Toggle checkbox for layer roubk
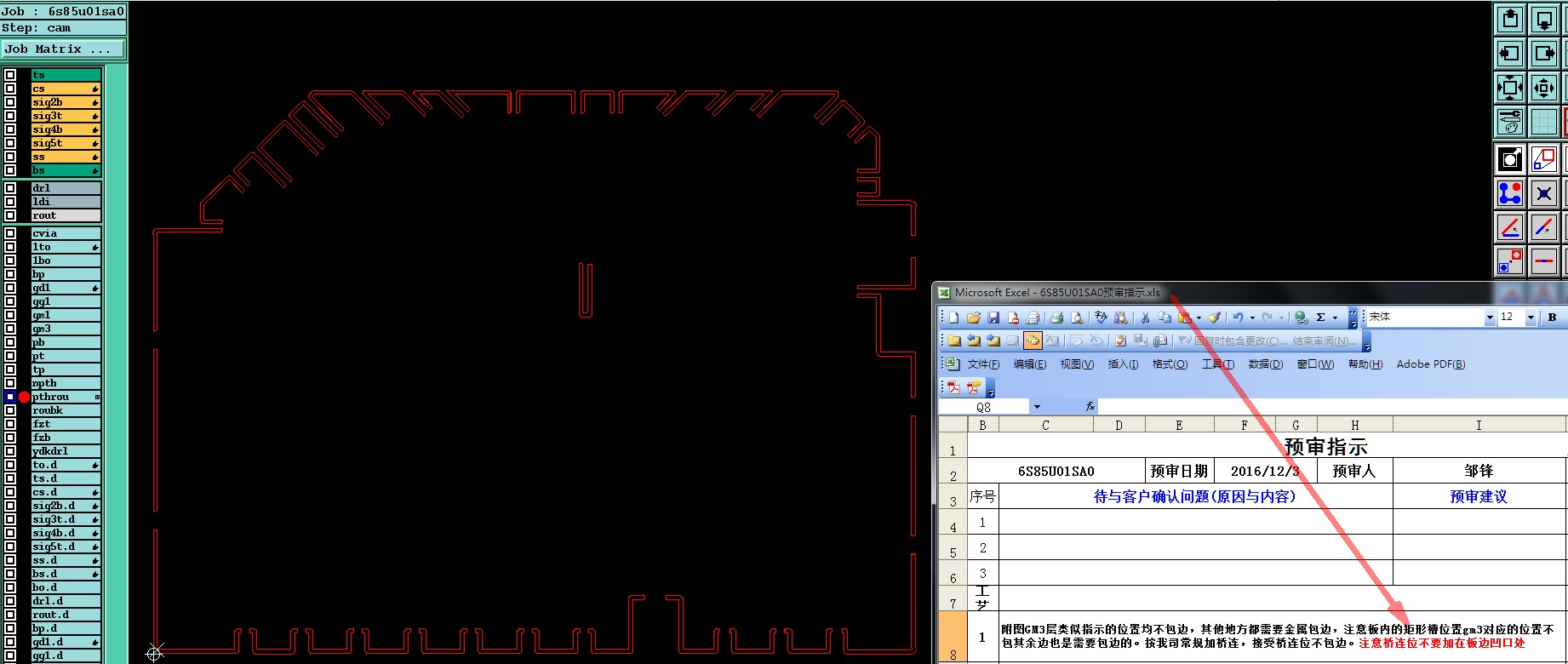Screen dimensions: 1568x664 (10, 410)
